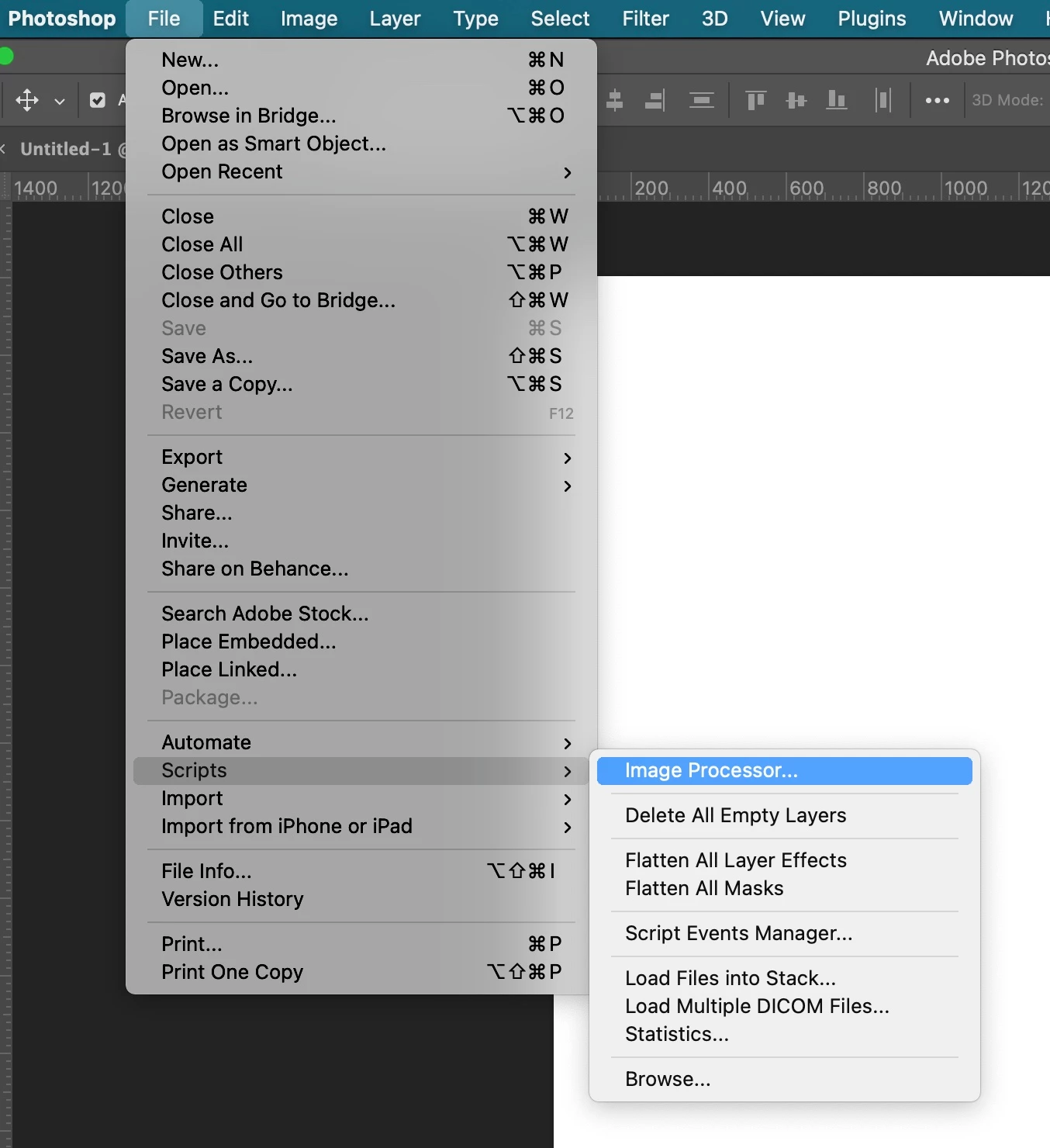The height and width of the screenshot is (1148, 1050).
Task: Choose Print One Copy
Action: pos(361,972)
